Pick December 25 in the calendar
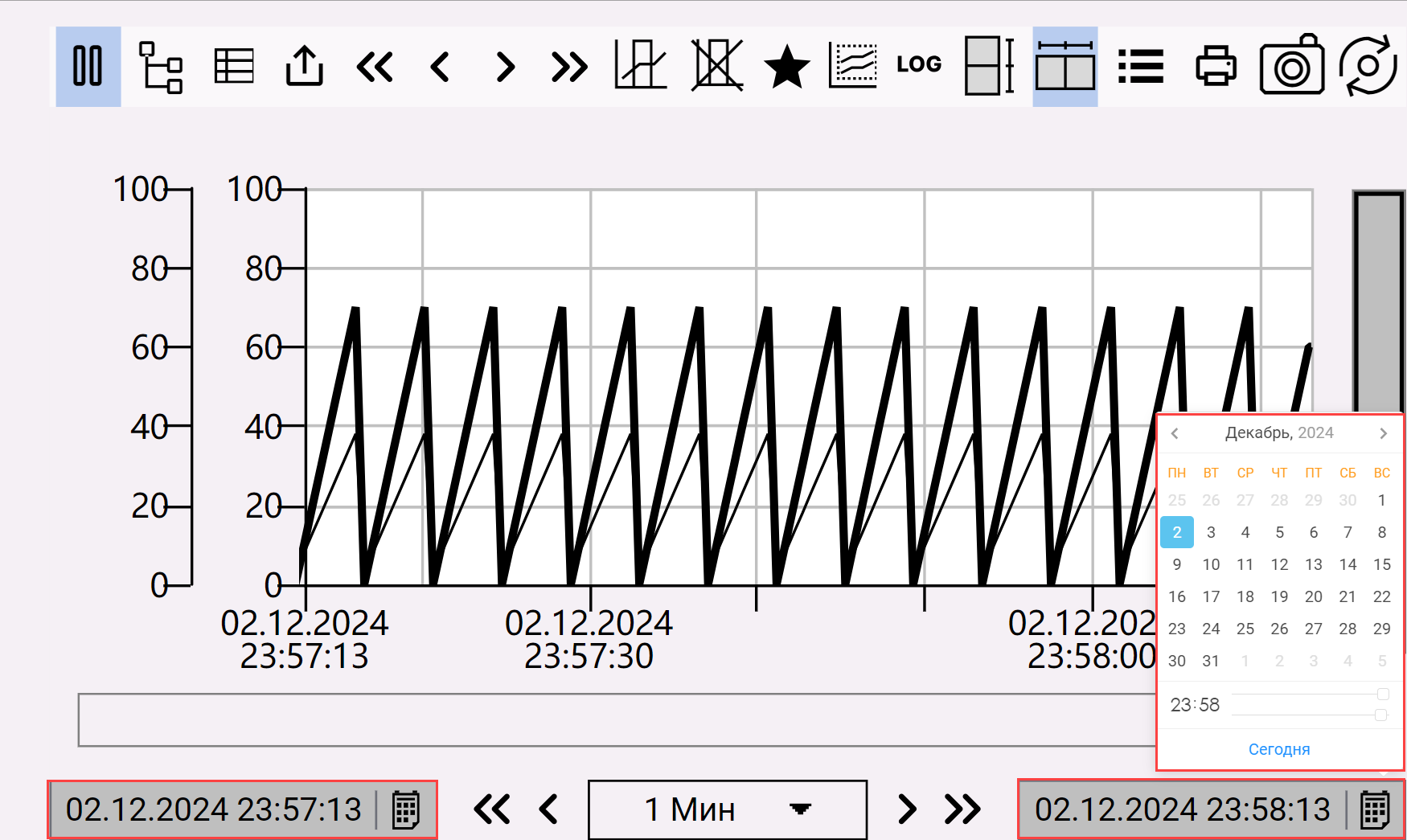This screenshot has width=1407, height=840. pyautogui.click(x=1245, y=629)
